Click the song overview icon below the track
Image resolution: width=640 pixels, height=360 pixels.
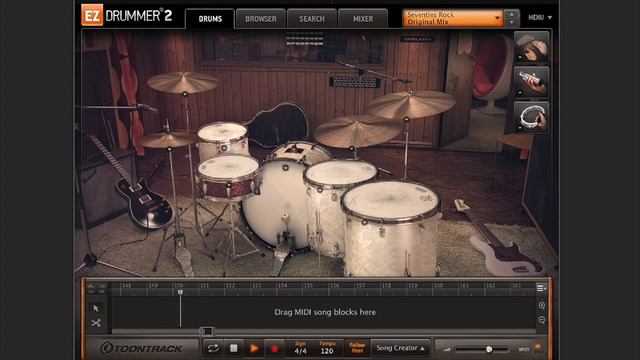(x=207, y=331)
